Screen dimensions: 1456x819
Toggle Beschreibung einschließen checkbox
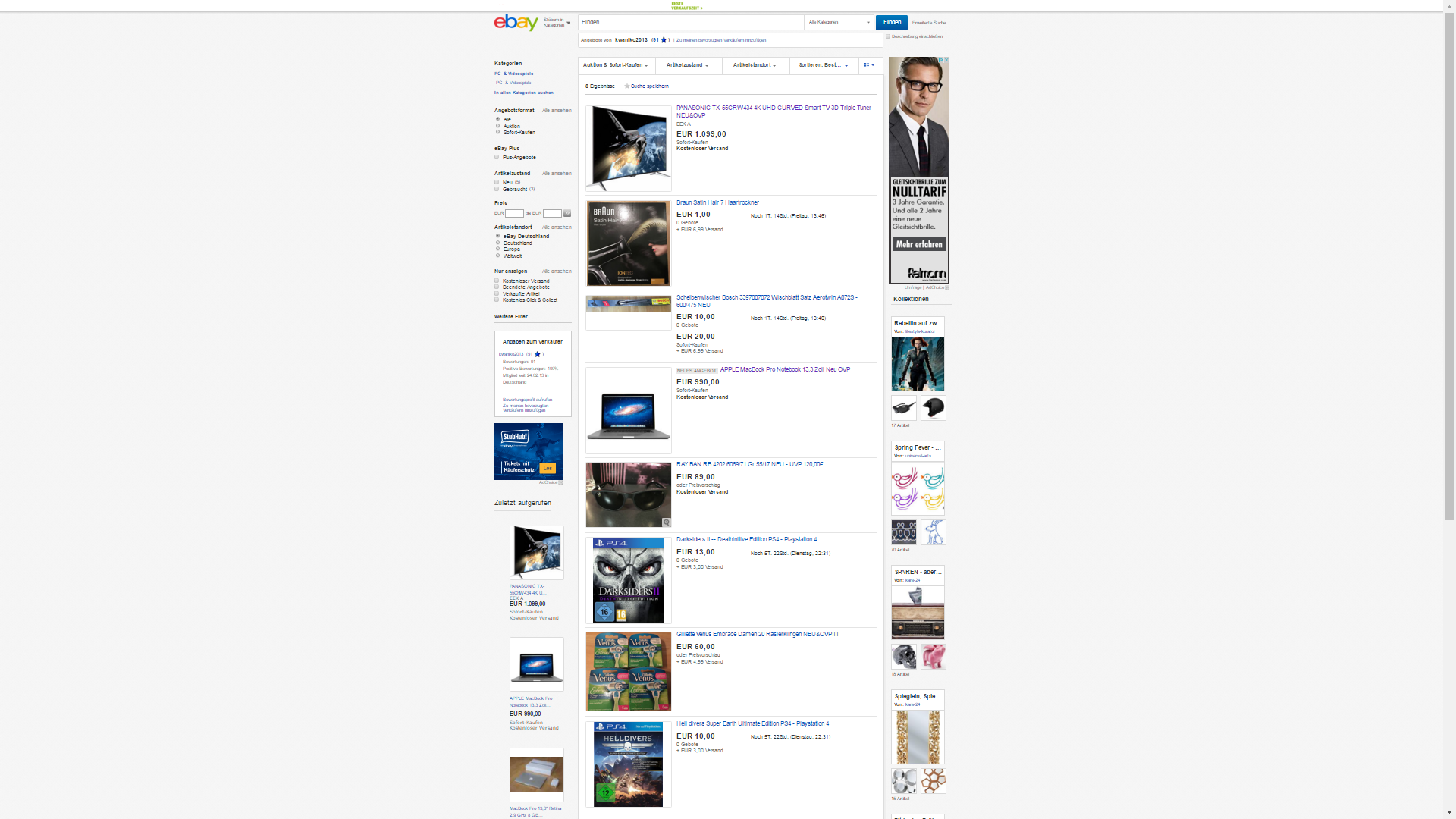pyautogui.click(x=888, y=36)
